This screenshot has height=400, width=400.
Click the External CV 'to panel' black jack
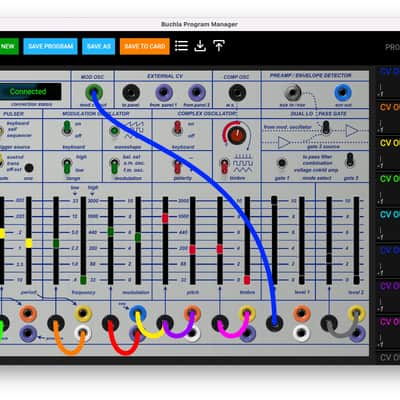click(x=131, y=92)
